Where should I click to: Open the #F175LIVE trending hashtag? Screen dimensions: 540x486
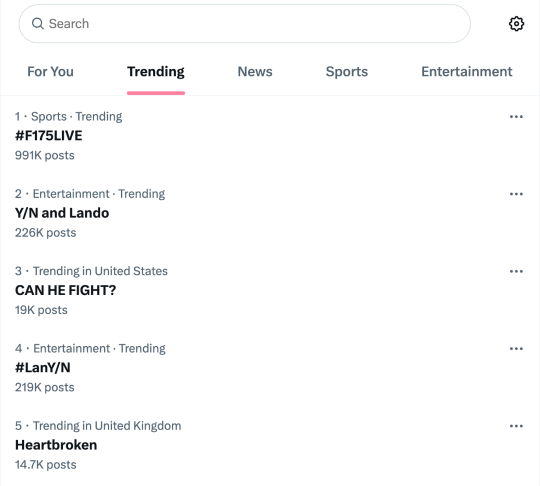[x=49, y=136]
